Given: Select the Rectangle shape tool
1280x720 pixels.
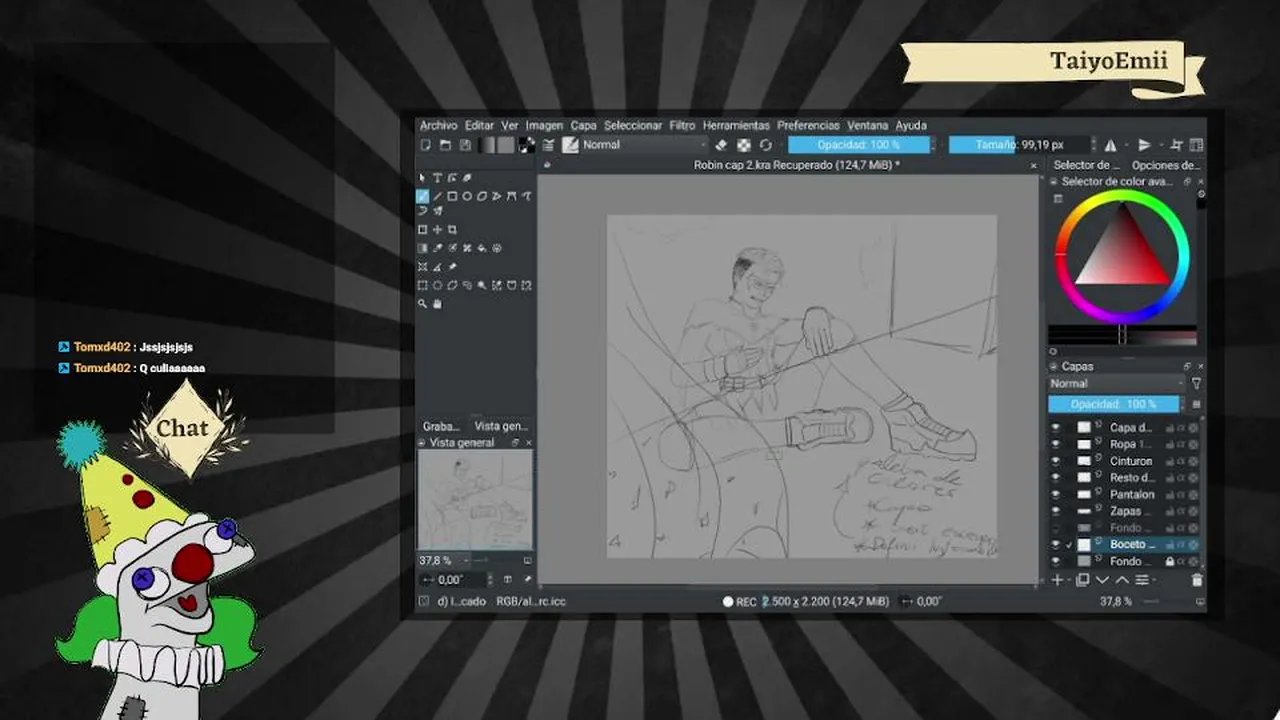Looking at the screenshot, I should [x=452, y=196].
